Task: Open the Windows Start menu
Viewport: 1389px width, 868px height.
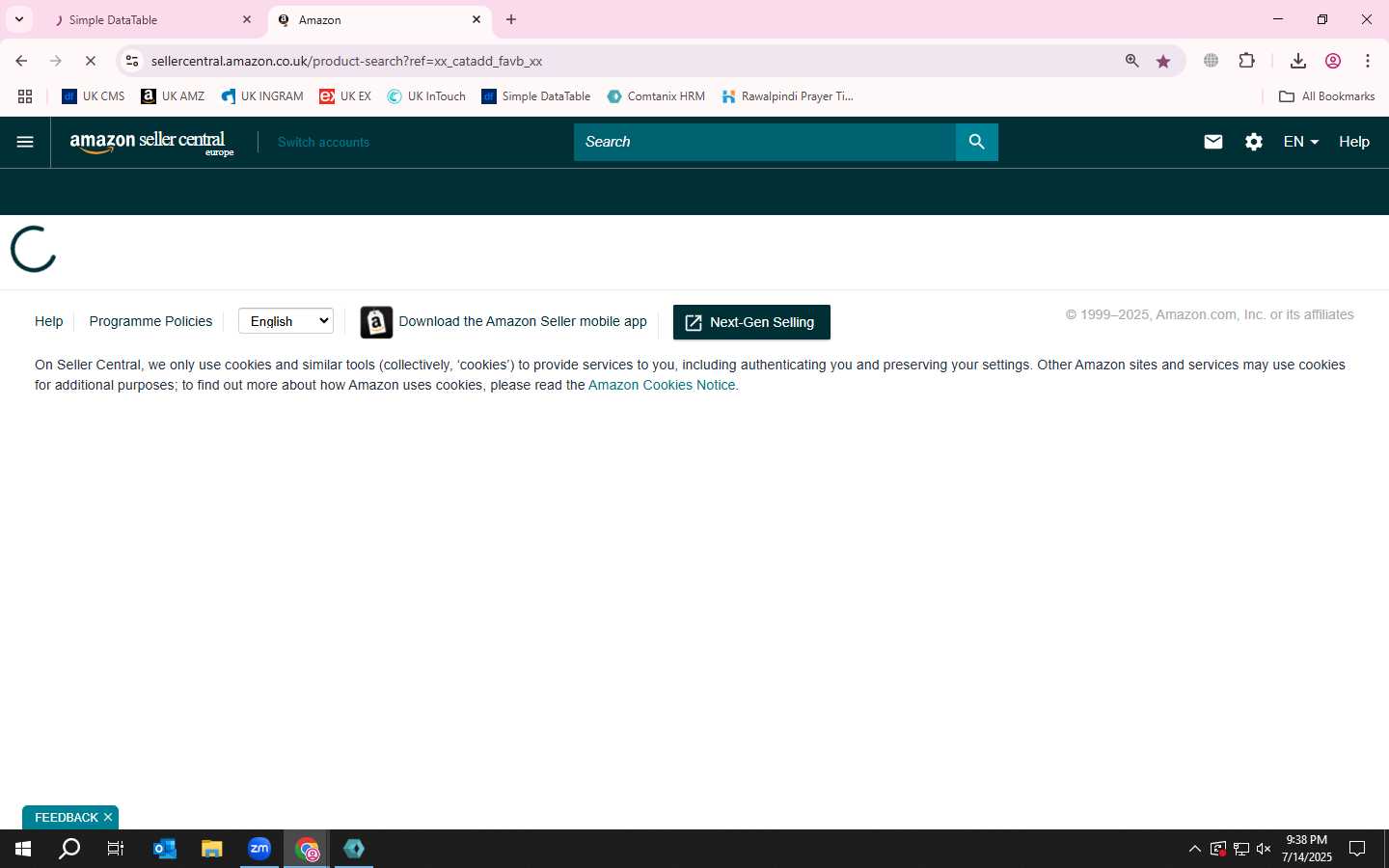Action: click(x=23, y=849)
